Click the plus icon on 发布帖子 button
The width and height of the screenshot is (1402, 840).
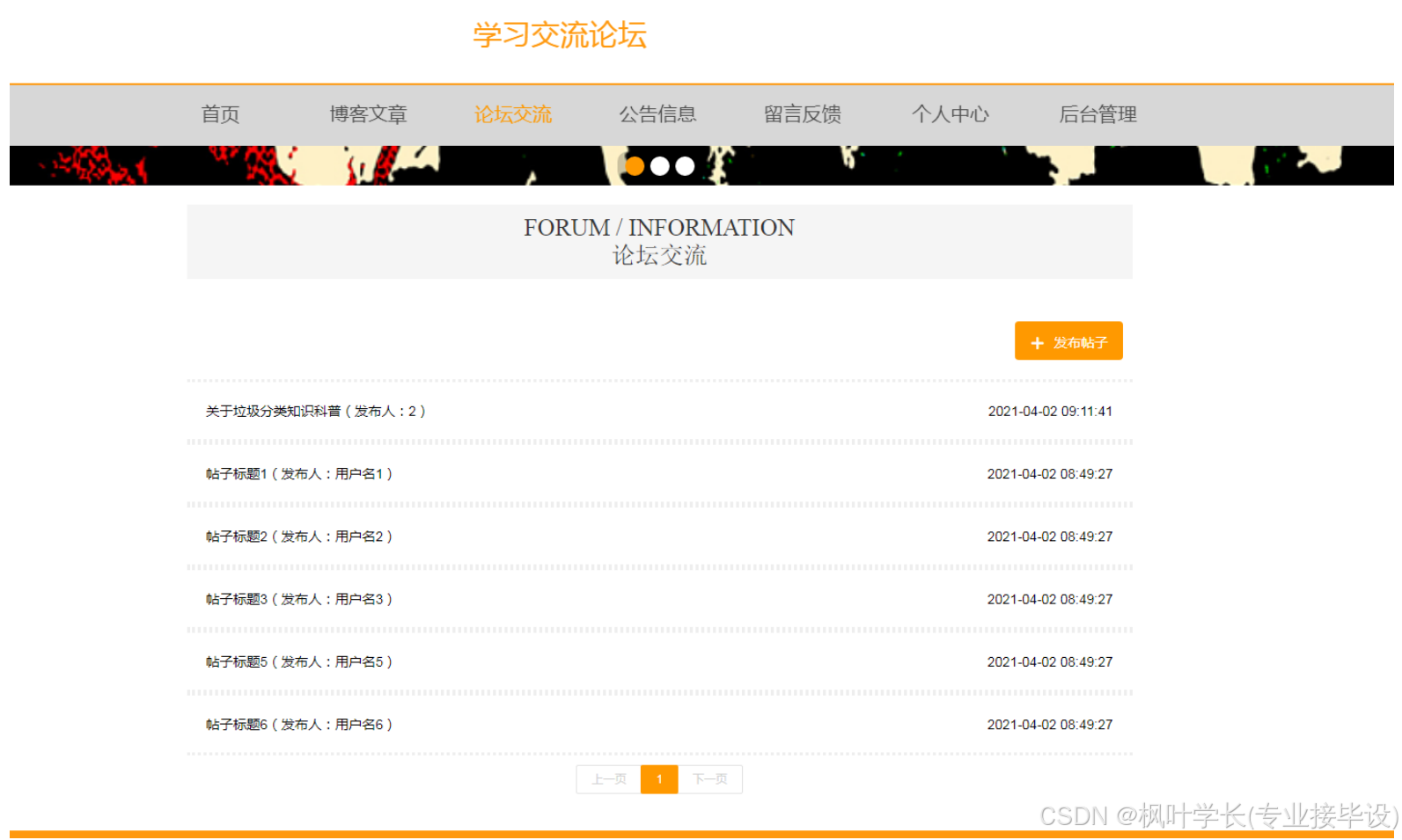(1037, 343)
